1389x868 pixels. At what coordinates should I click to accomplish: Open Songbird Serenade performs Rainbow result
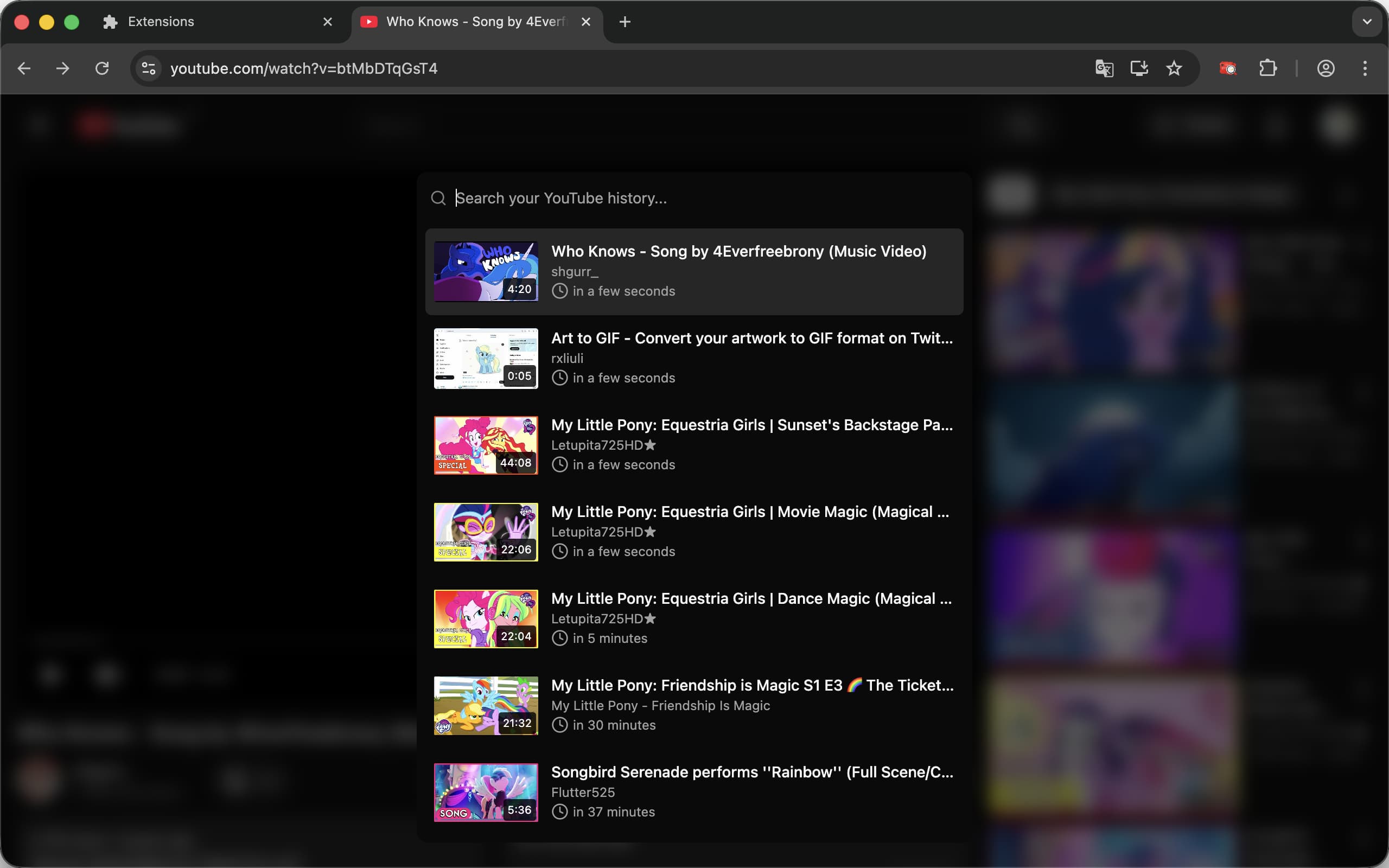[x=694, y=792]
